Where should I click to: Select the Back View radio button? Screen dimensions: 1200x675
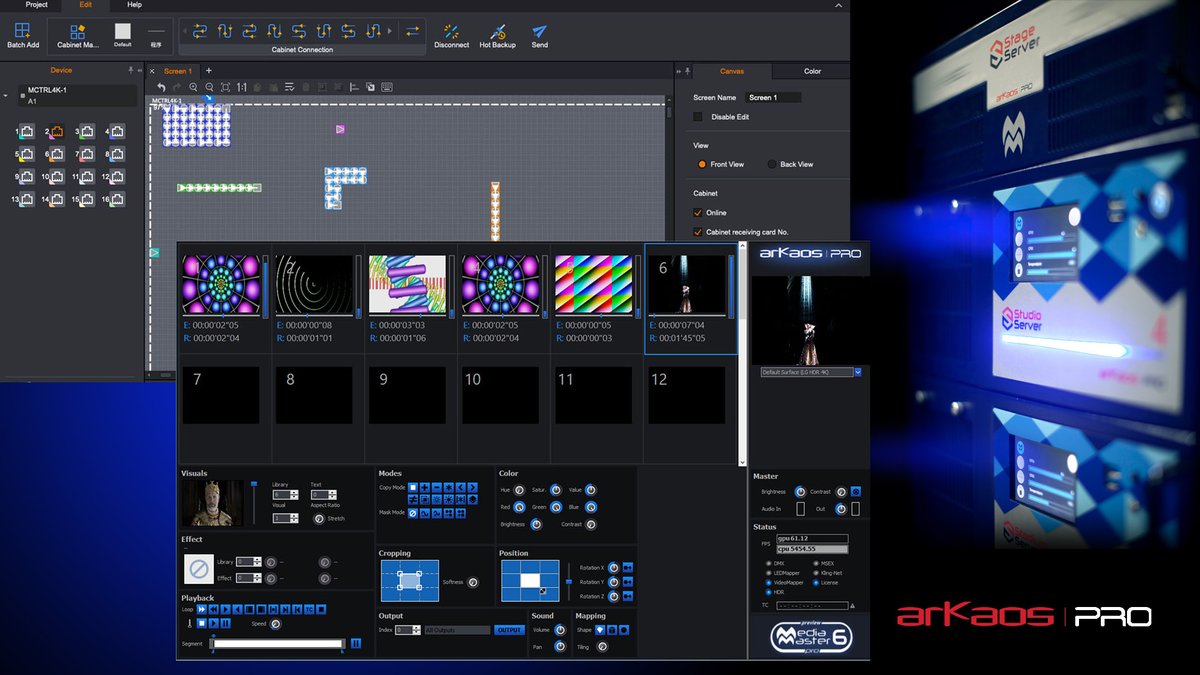pyautogui.click(x=771, y=164)
